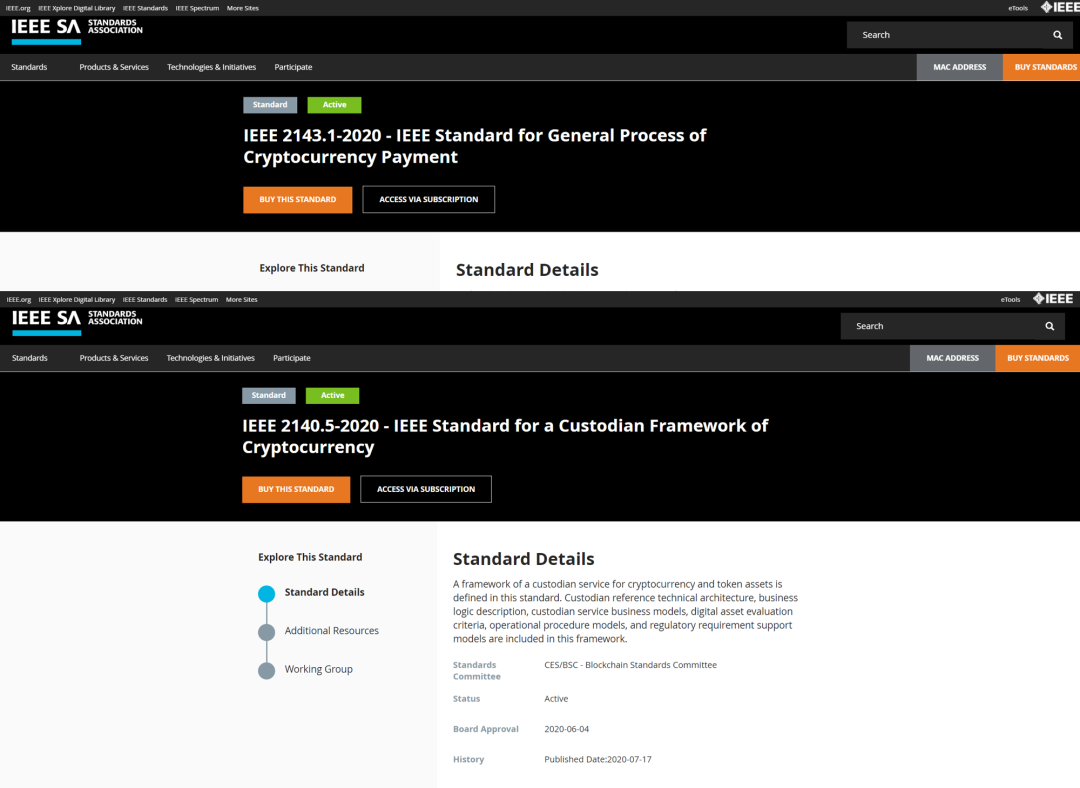Image resolution: width=1080 pixels, height=788 pixels.
Task: Open Participate menu in top page
Action: click(x=293, y=67)
